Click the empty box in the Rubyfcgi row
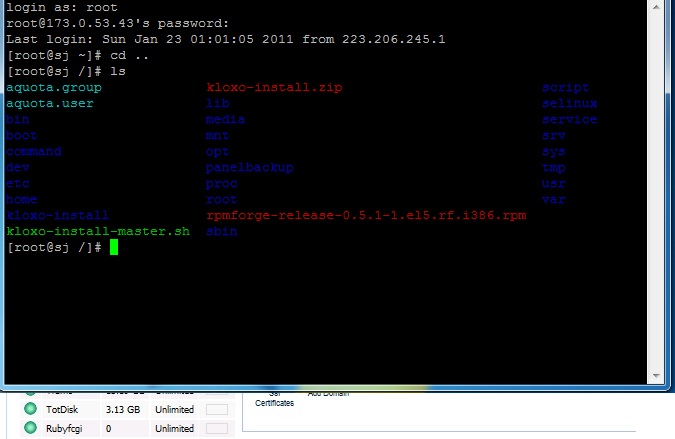The image size is (675, 439). tap(217, 428)
